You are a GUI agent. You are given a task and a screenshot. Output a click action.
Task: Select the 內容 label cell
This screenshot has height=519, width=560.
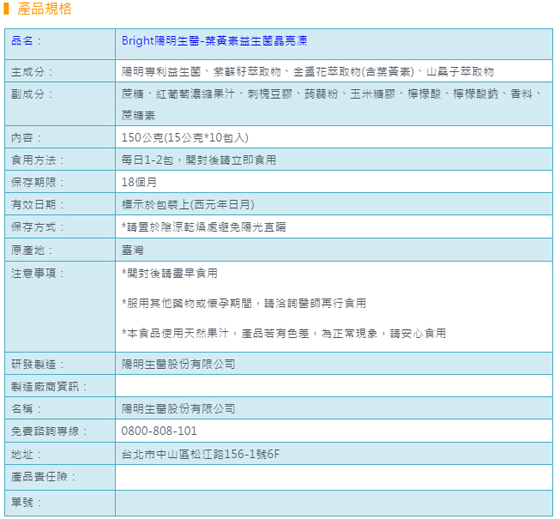coord(60,137)
